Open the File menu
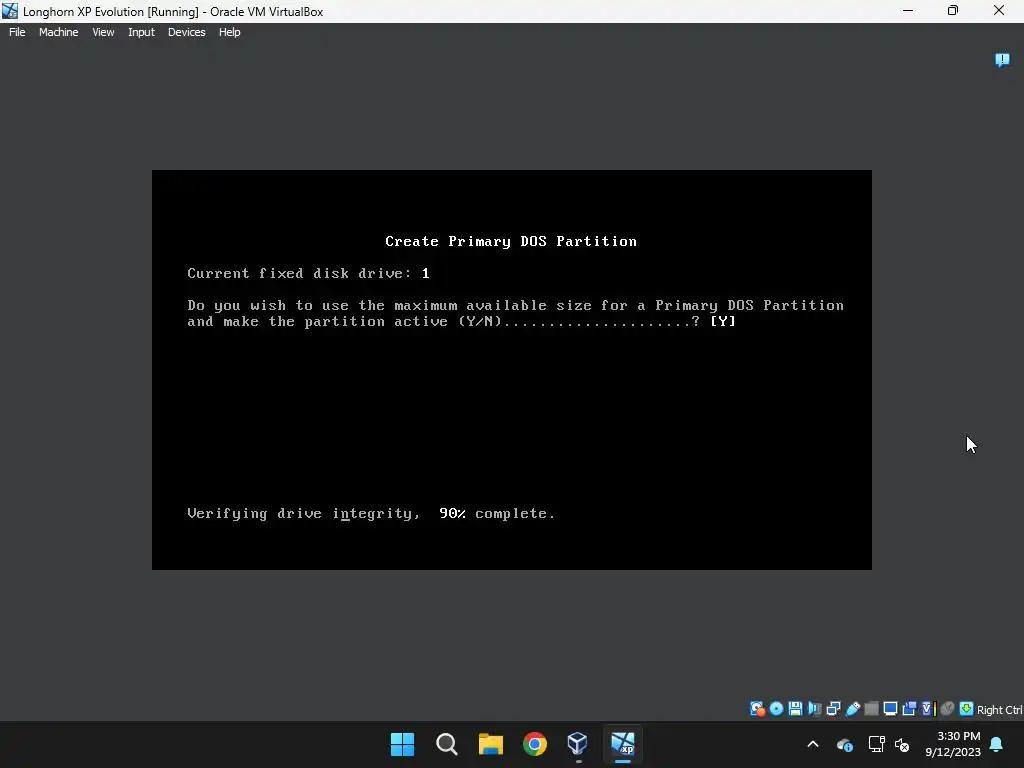Image resolution: width=1024 pixels, height=768 pixels. point(17,32)
